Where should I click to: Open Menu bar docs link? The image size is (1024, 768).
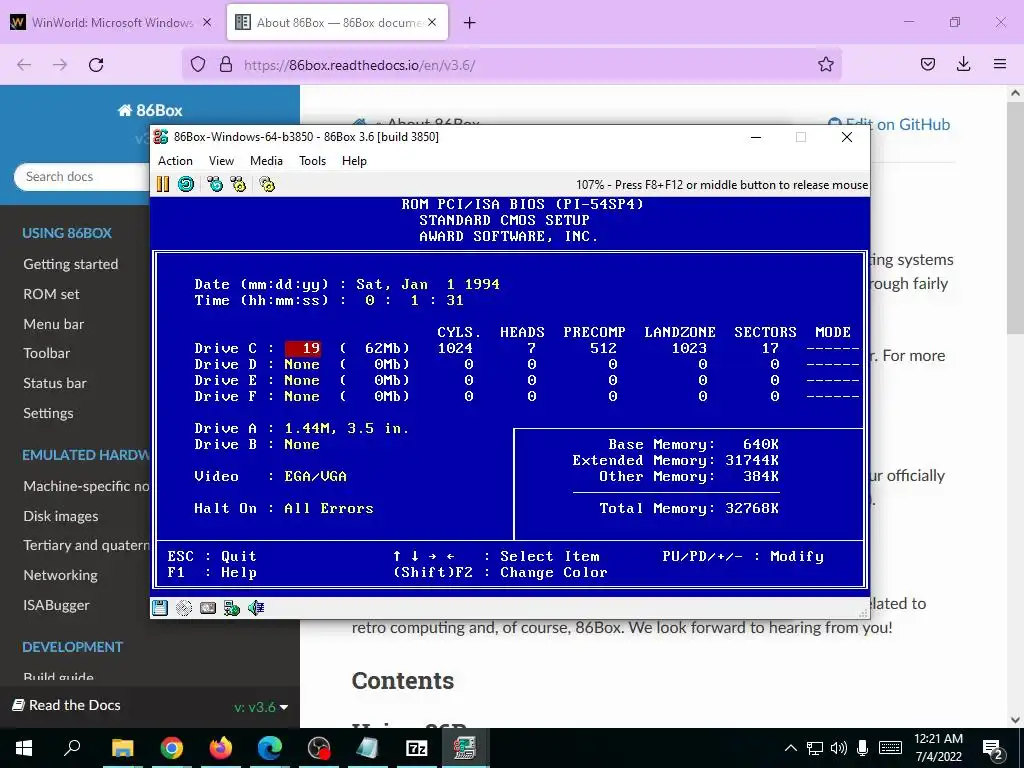(x=54, y=324)
